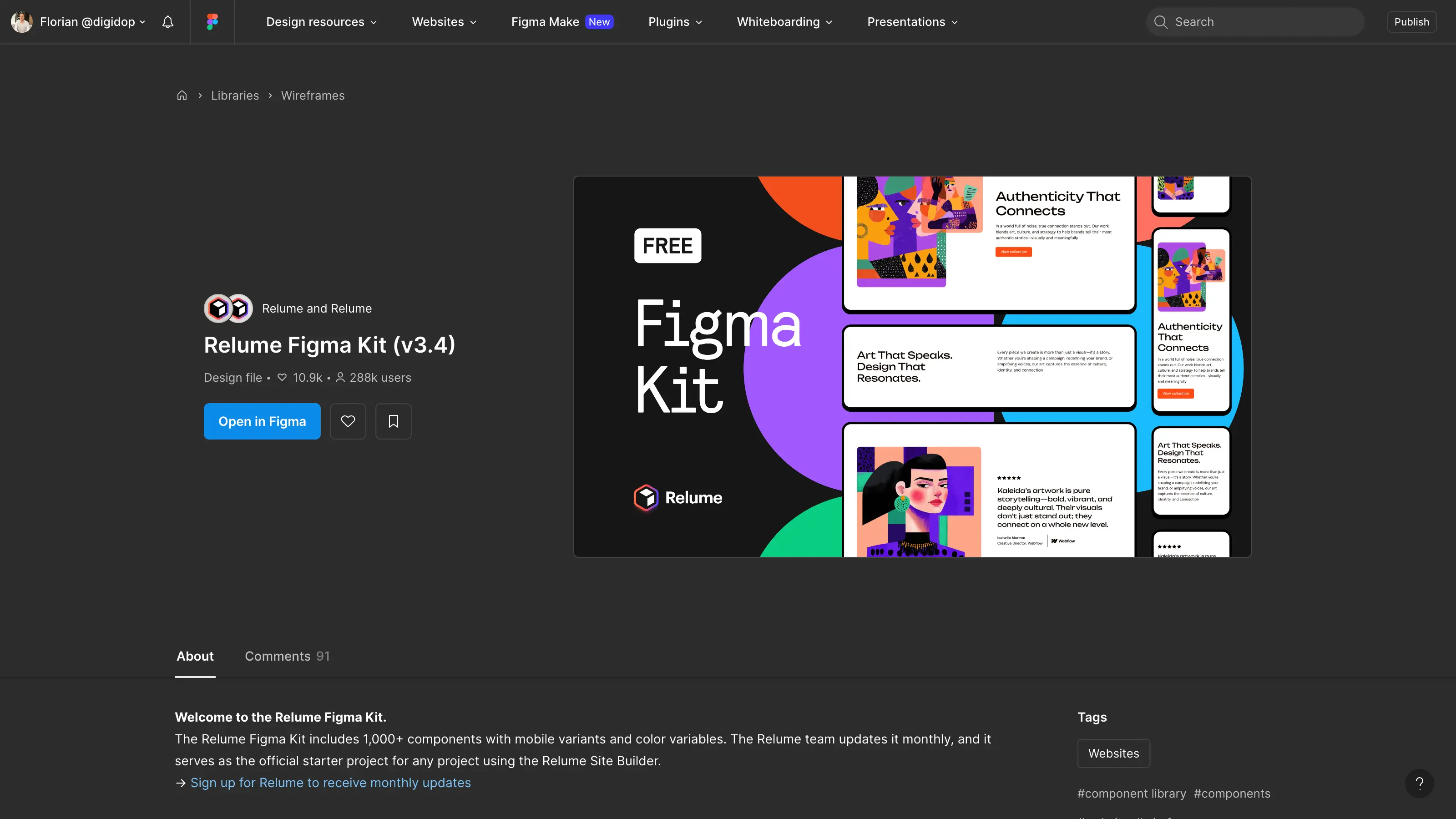The width and height of the screenshot is (1456, 819).
Task: Expand the Whiteboarding menu
Action: 784,22
